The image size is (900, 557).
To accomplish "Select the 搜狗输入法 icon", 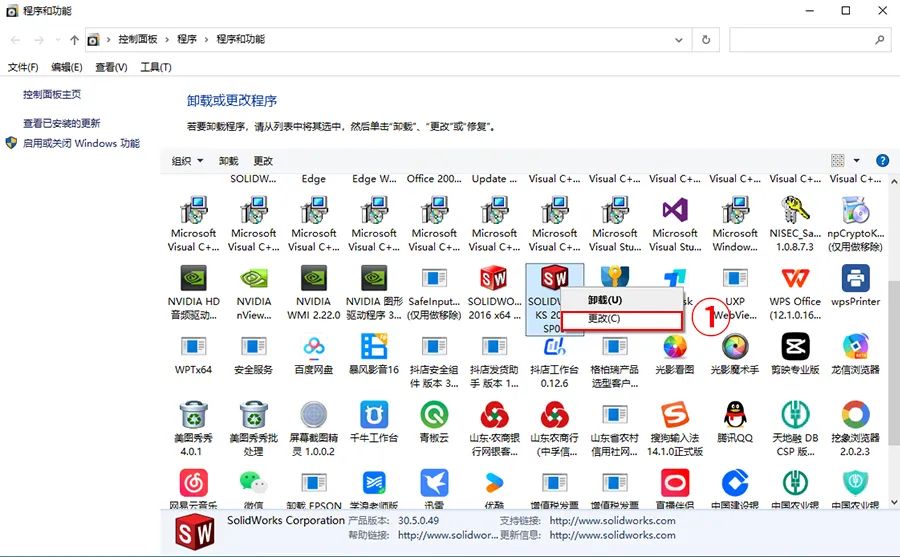I will (x=675, y=415).
